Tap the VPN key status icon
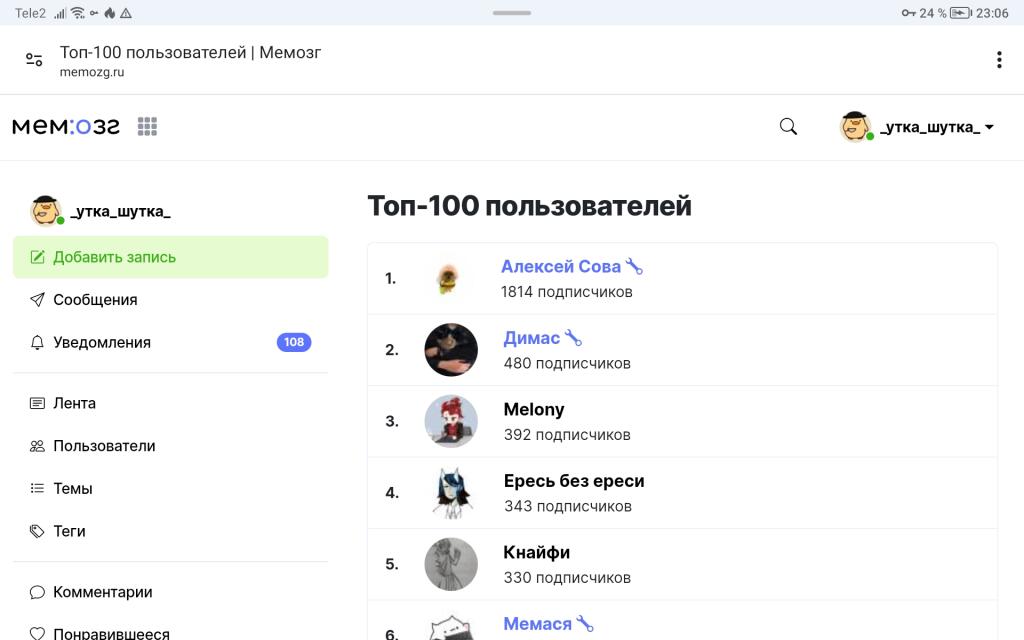 click(x=908, y=13)
